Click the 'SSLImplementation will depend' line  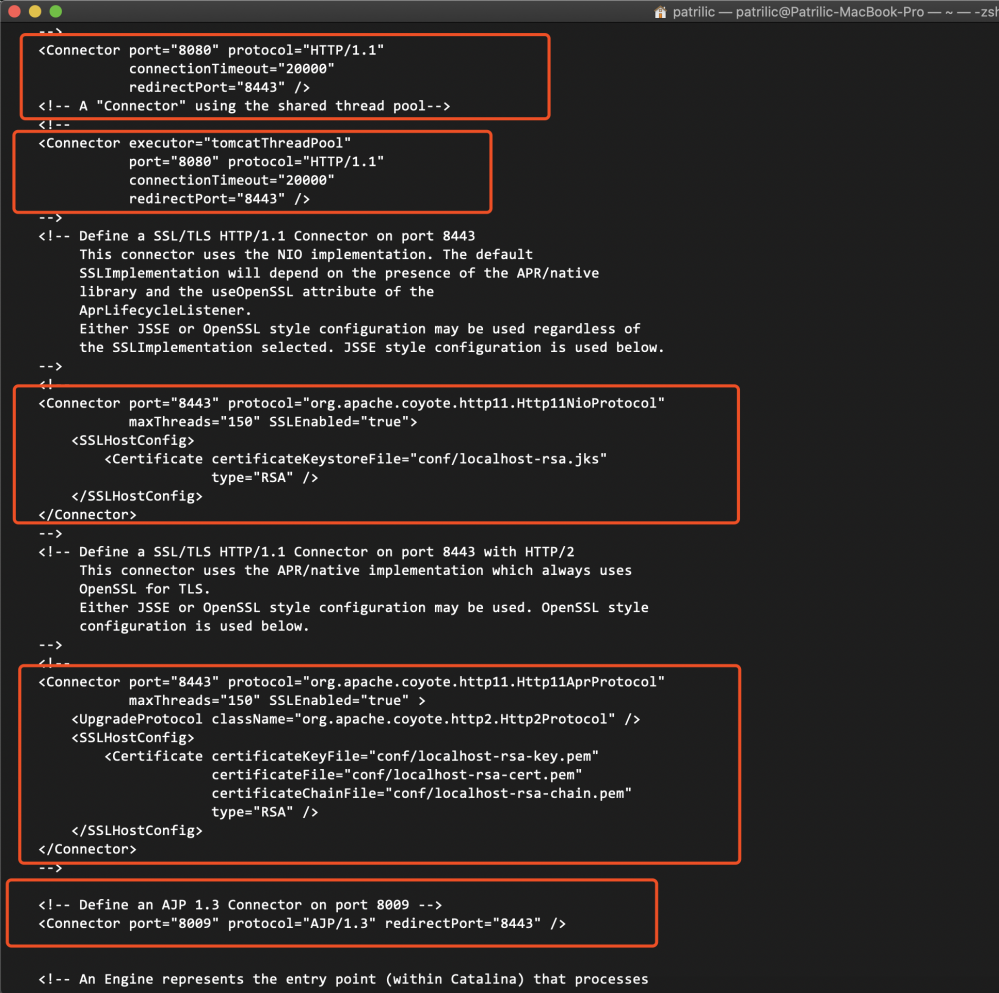[339, 273]
